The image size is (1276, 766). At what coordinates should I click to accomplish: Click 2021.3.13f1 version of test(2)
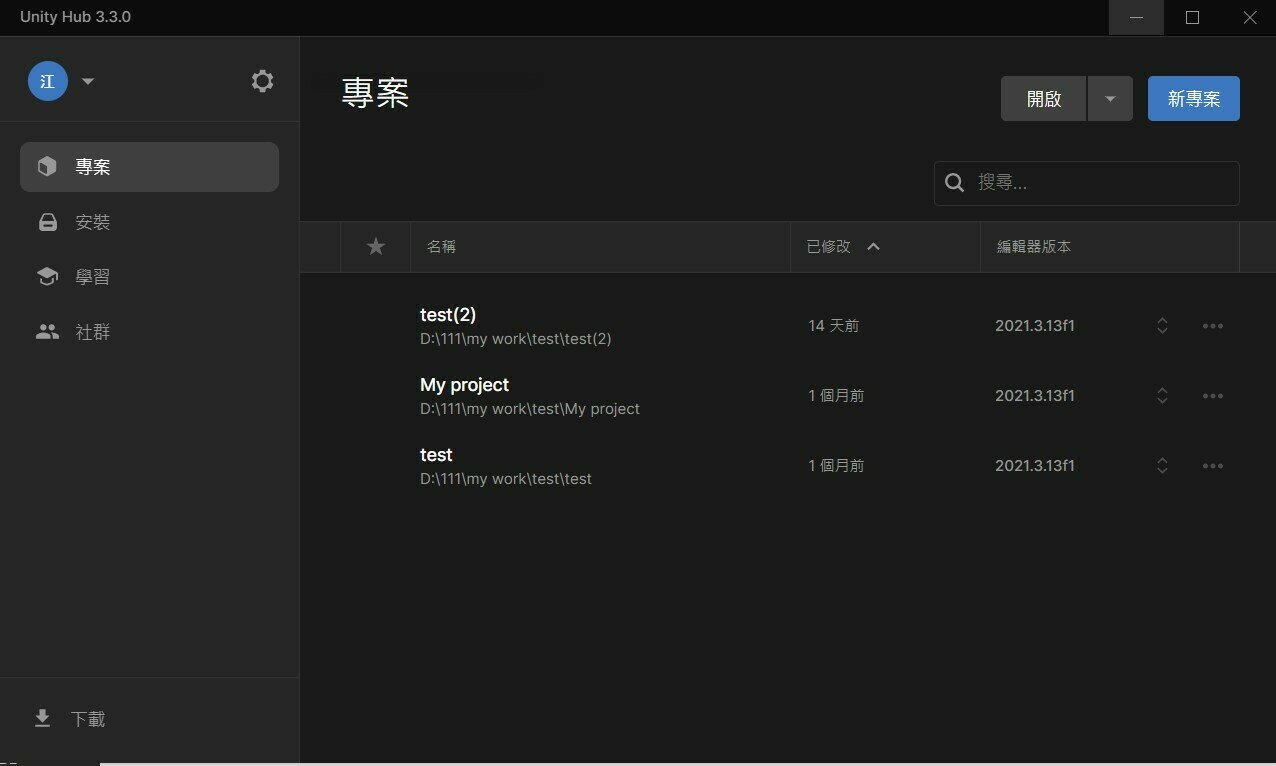coord(1035,326)
